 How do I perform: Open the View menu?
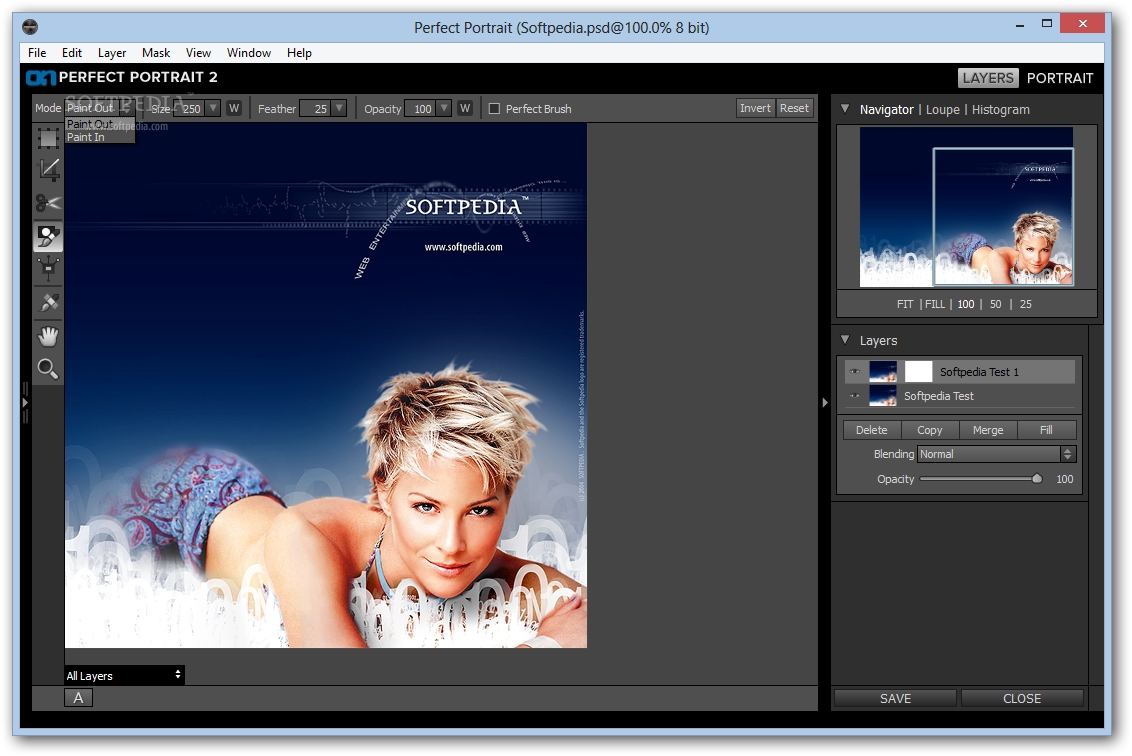(x=198, y=53)
